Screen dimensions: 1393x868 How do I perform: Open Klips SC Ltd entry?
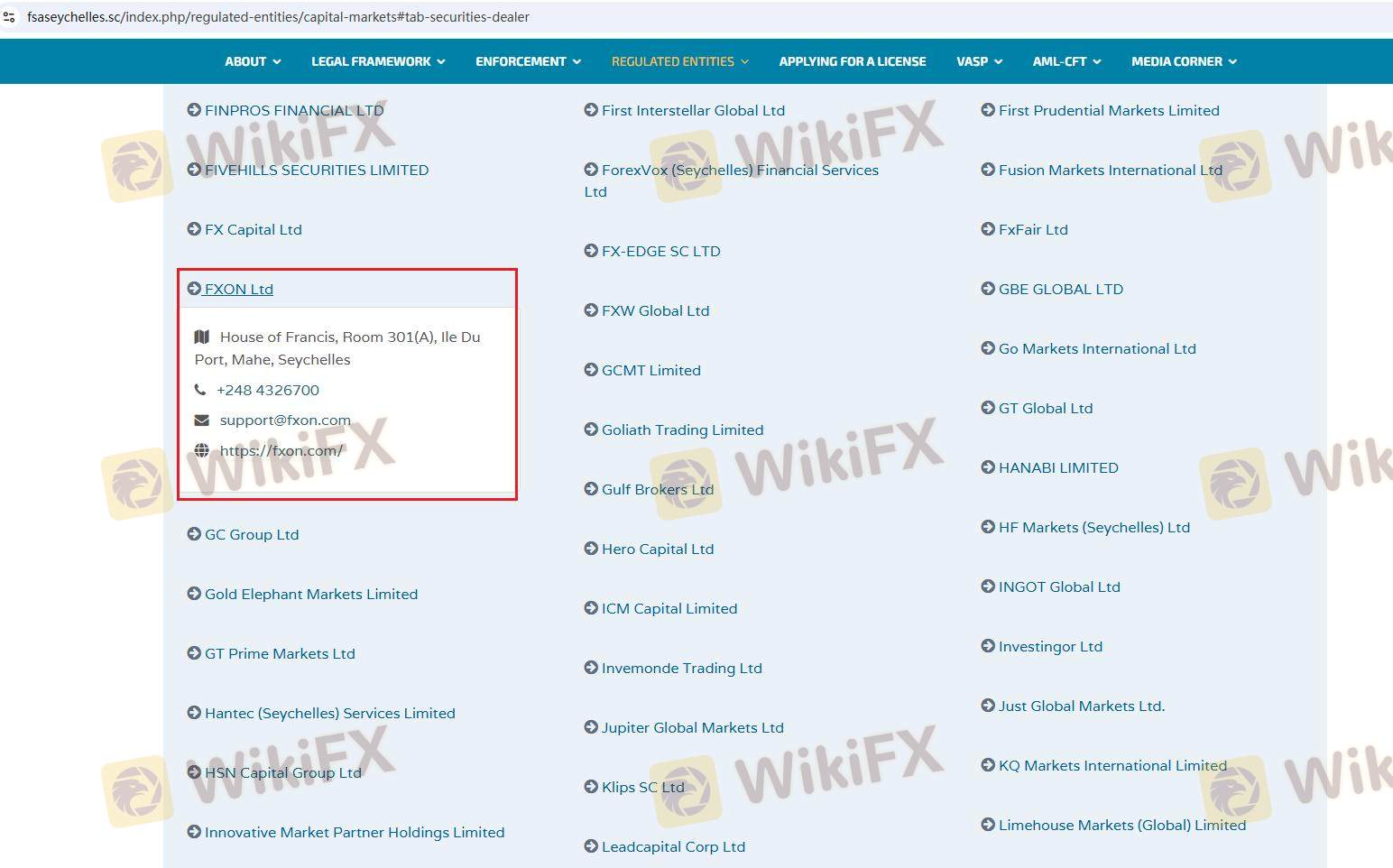tap(634, 787)
